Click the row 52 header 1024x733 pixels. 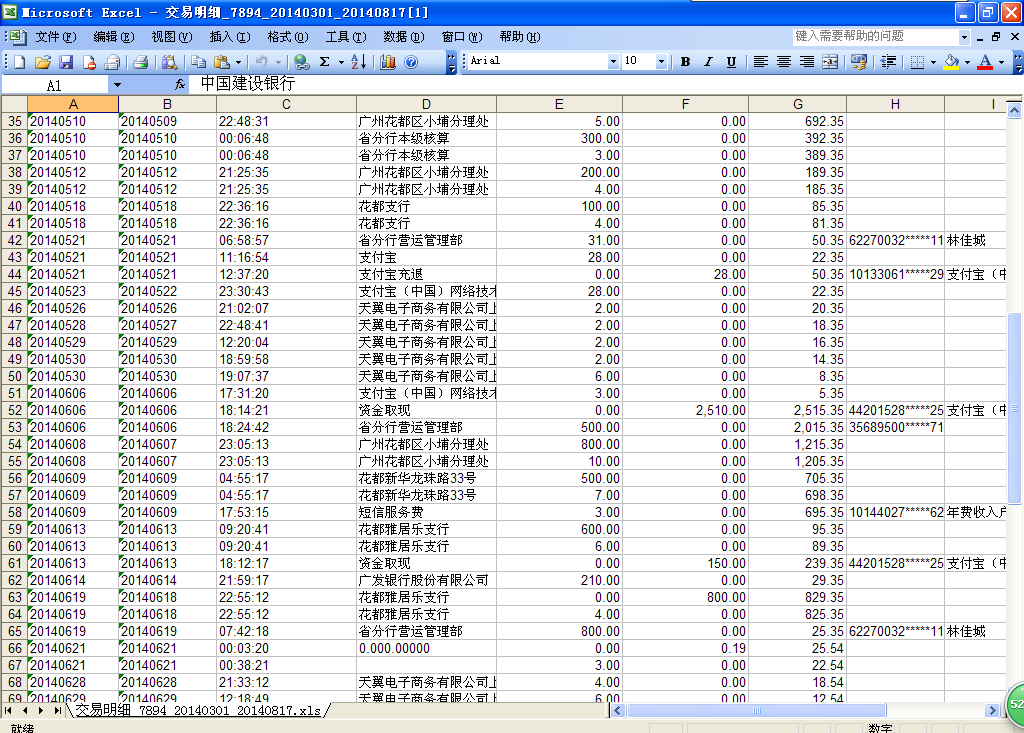tap(14, 410)
